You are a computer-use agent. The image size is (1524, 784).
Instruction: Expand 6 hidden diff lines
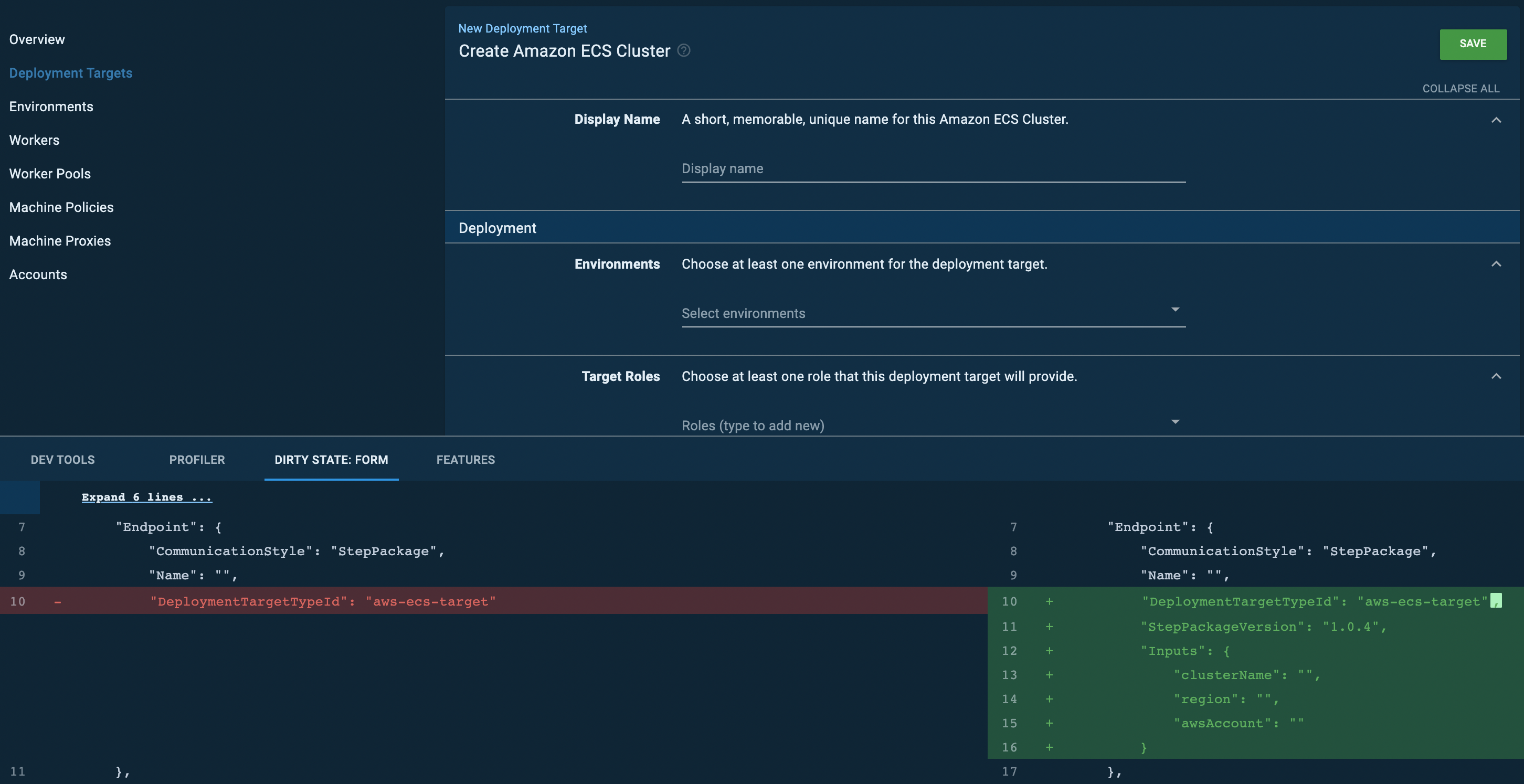click(x=147, y=497)
